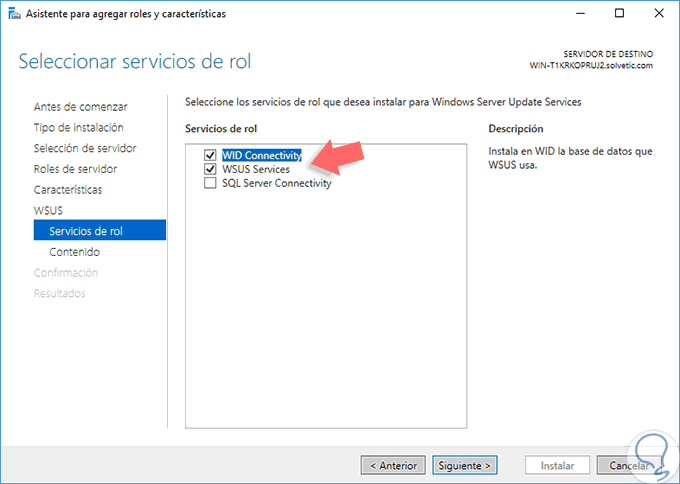Screen dimensions: 680x484
Task: Click the Anterior button
Action: [x=394, y=465]
